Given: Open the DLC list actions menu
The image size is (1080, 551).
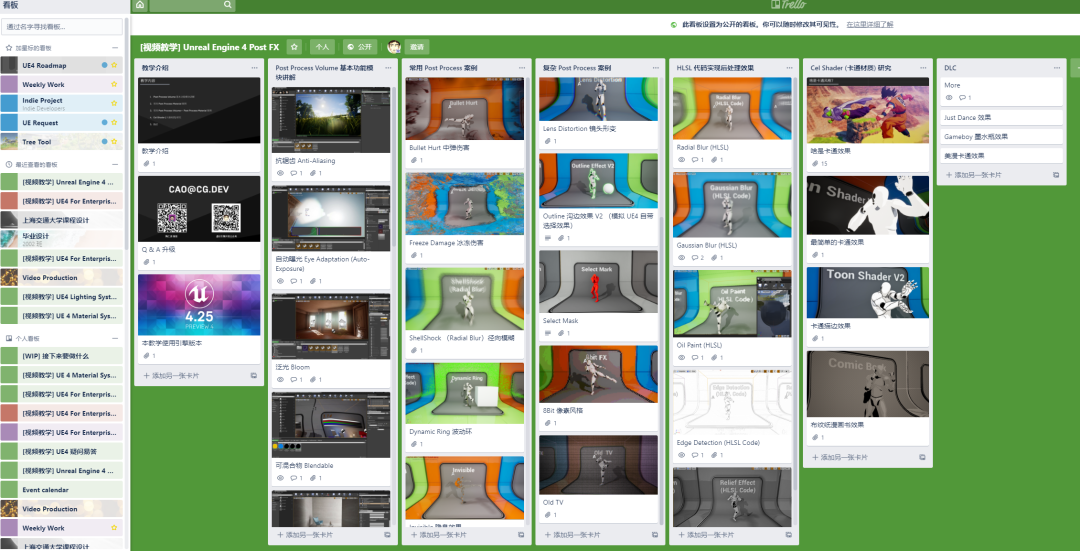Looking at the screenshot, I should [x=1056, y=68].
